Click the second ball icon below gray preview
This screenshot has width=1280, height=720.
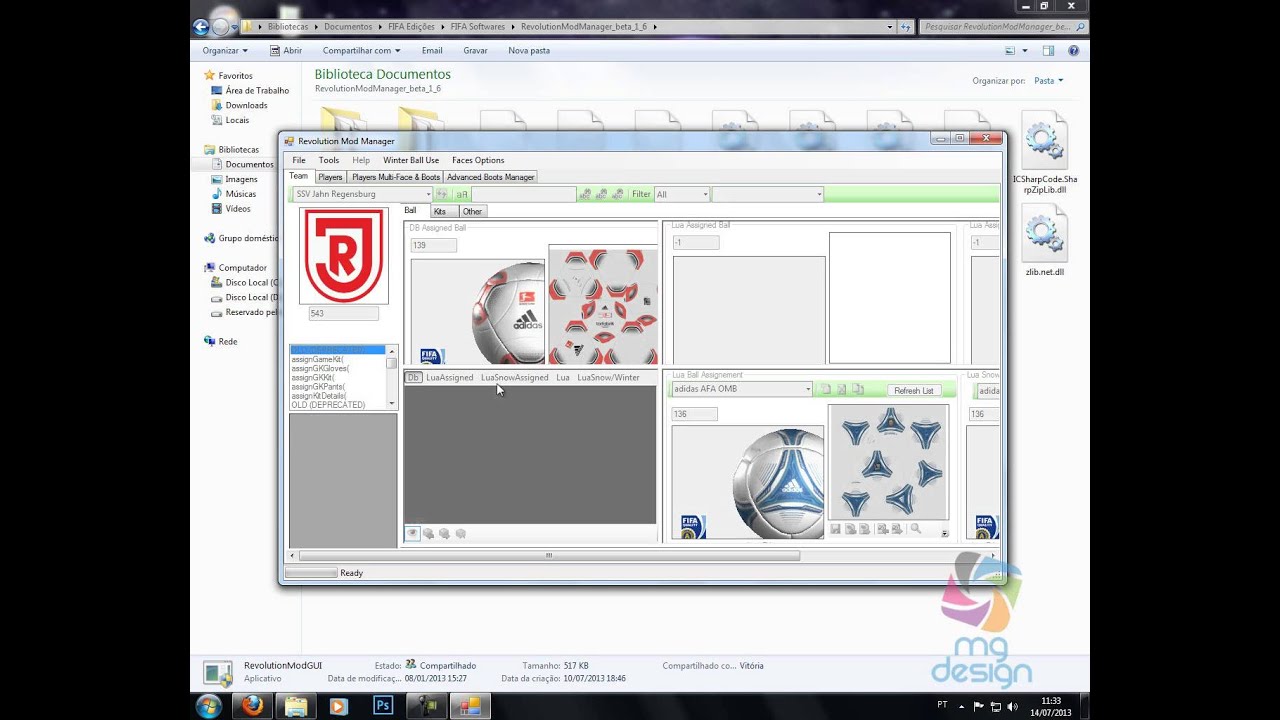pos(428,534)
